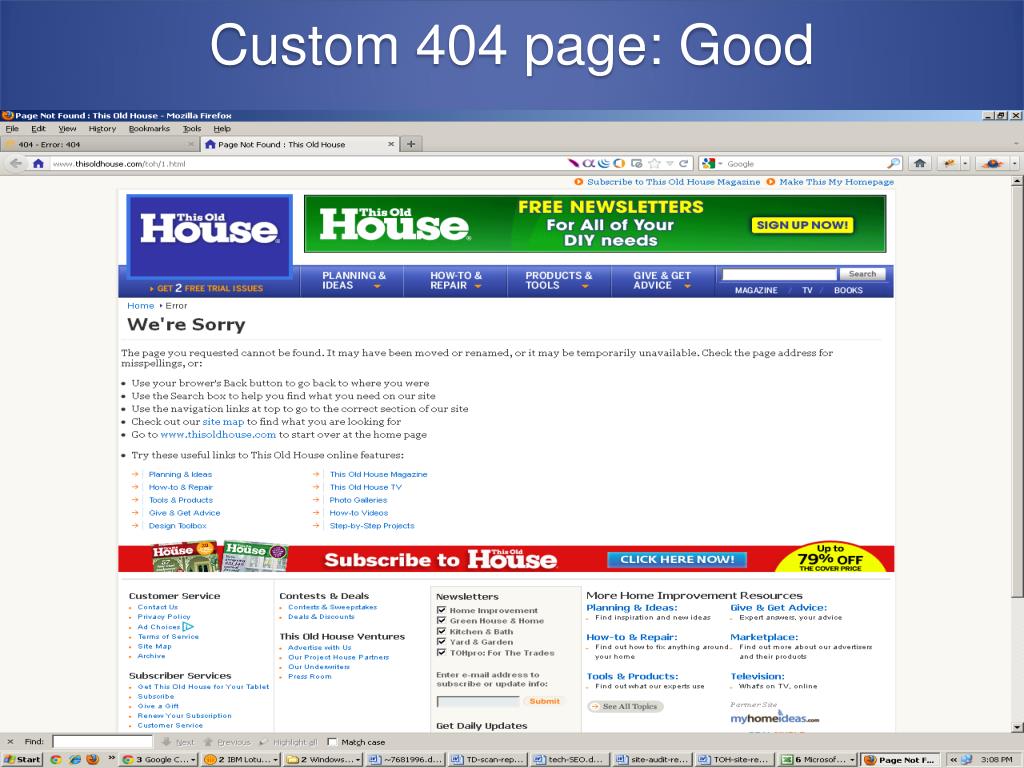Close the Page Not Found tab
The image size is (1024, 768).
(391, 144)
